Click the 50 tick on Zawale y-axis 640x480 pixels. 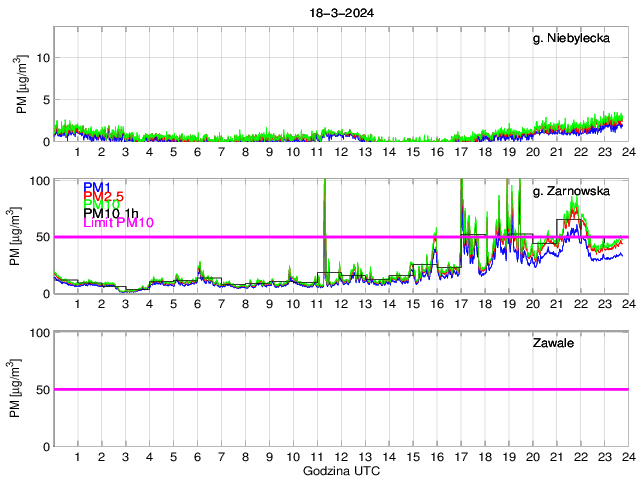click(x=43, y=390)
